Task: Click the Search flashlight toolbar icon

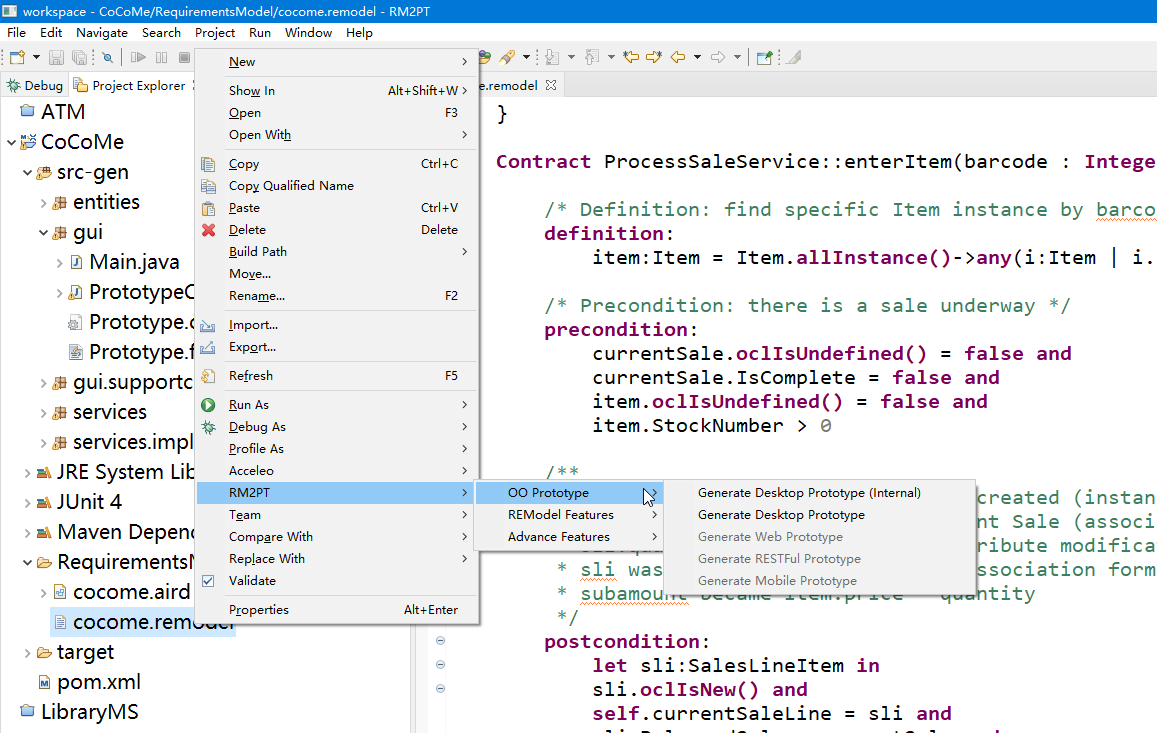Action: pyautogui.click(x=507, y=58)
